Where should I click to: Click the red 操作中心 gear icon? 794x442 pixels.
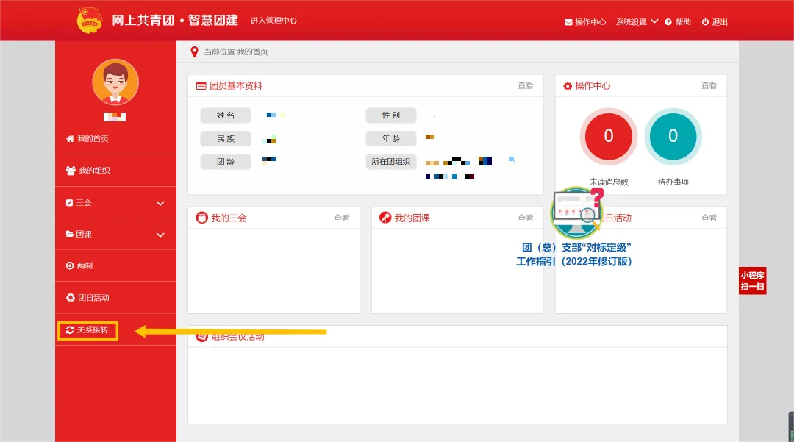(568, 87)
